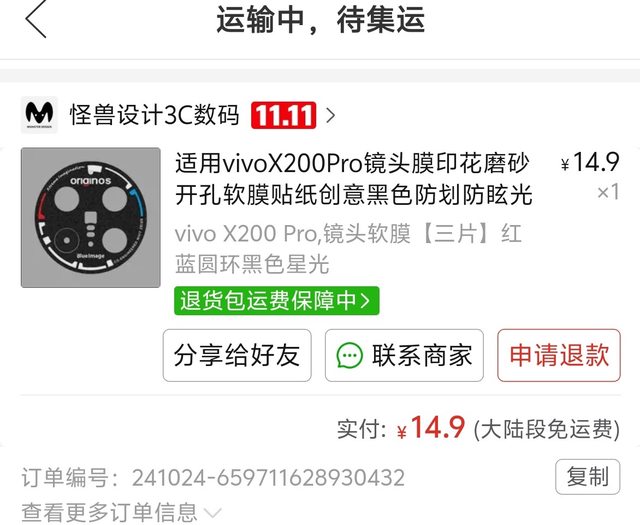This screenshot has height=525, width=640.
Task: Click 申请退款 button
Action: click(559, 355)
